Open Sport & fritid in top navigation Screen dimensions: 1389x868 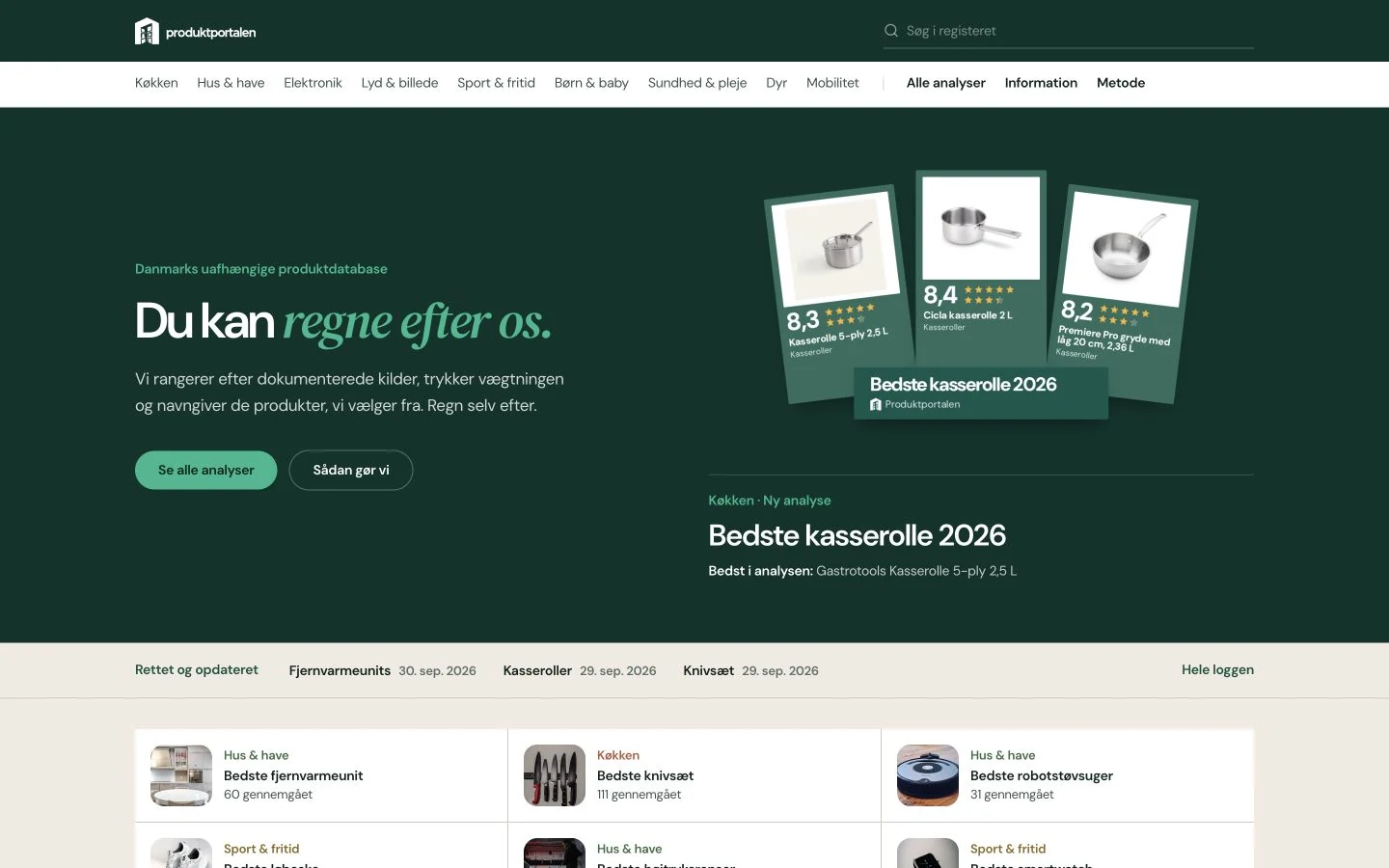pos(496,83)
